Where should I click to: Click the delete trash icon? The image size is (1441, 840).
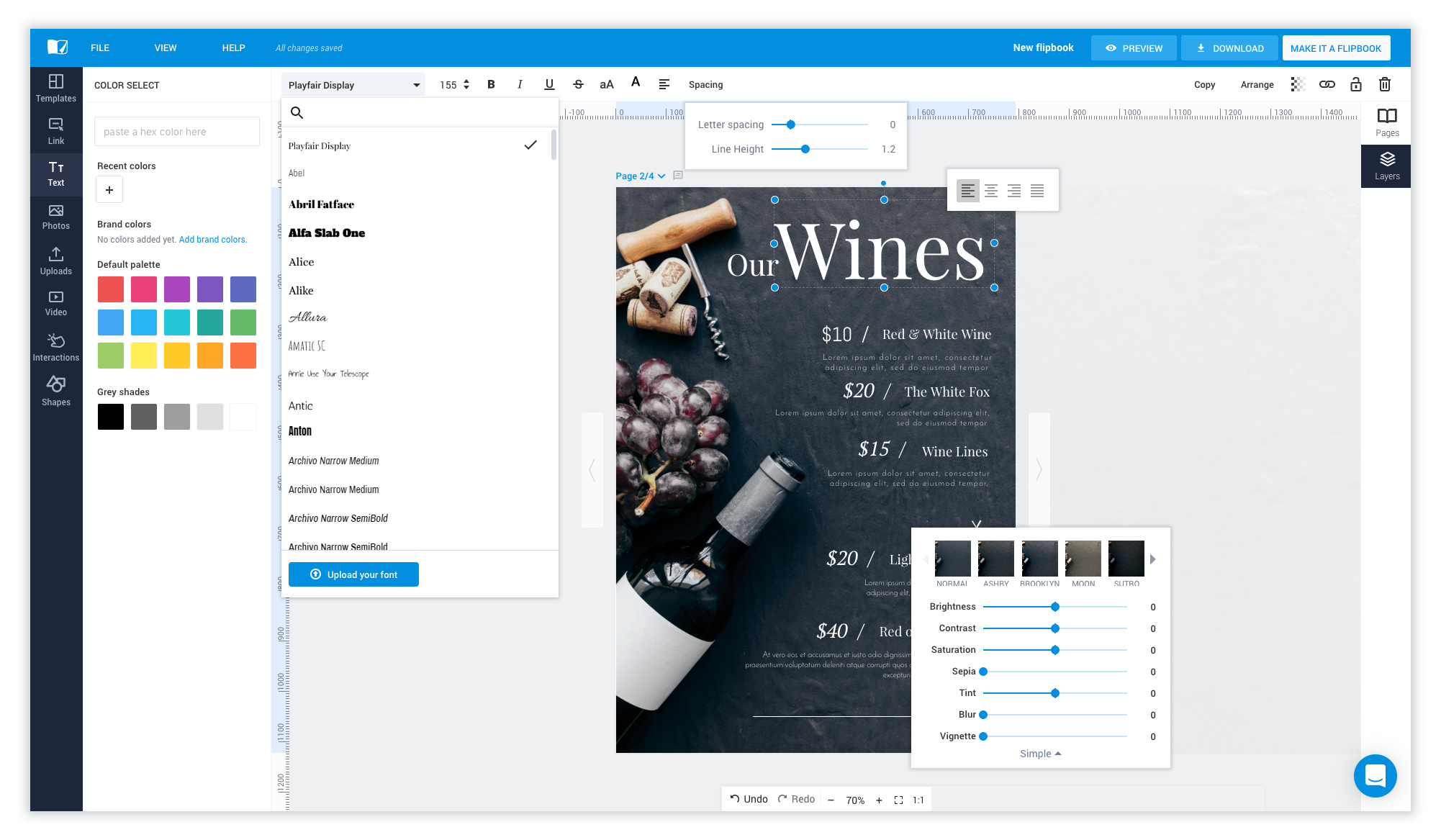click(1384, 84)
